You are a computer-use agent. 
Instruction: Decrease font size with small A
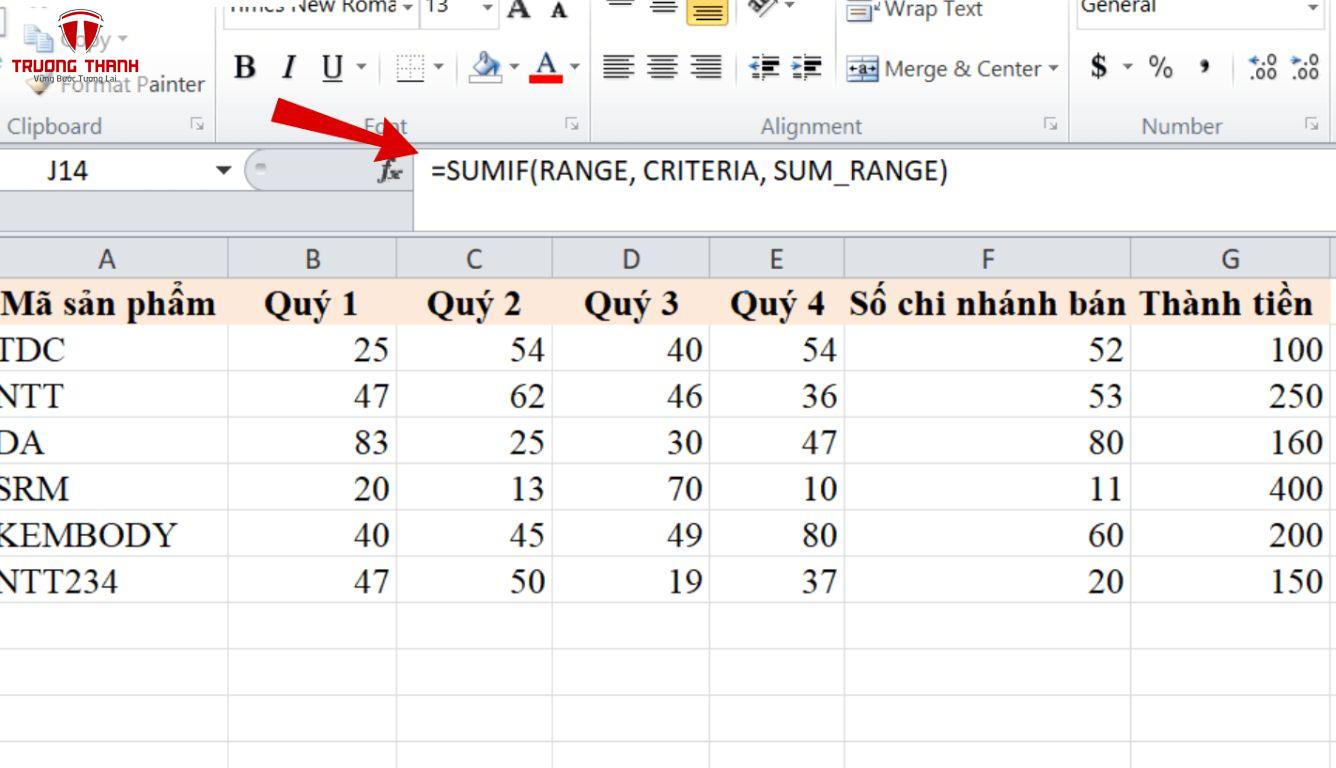click(559, 10)
